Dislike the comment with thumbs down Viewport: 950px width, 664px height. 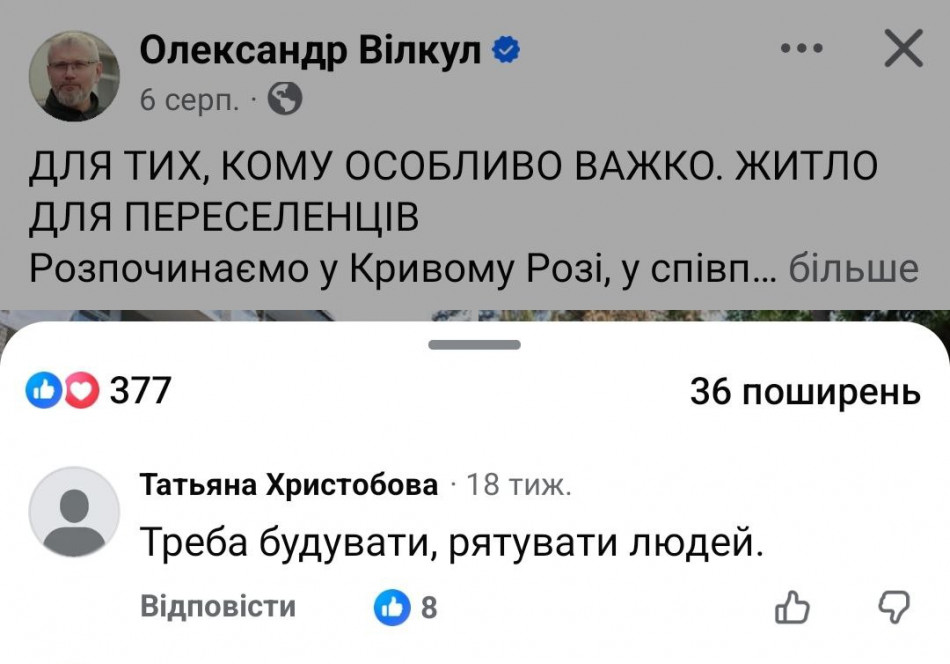892,606
